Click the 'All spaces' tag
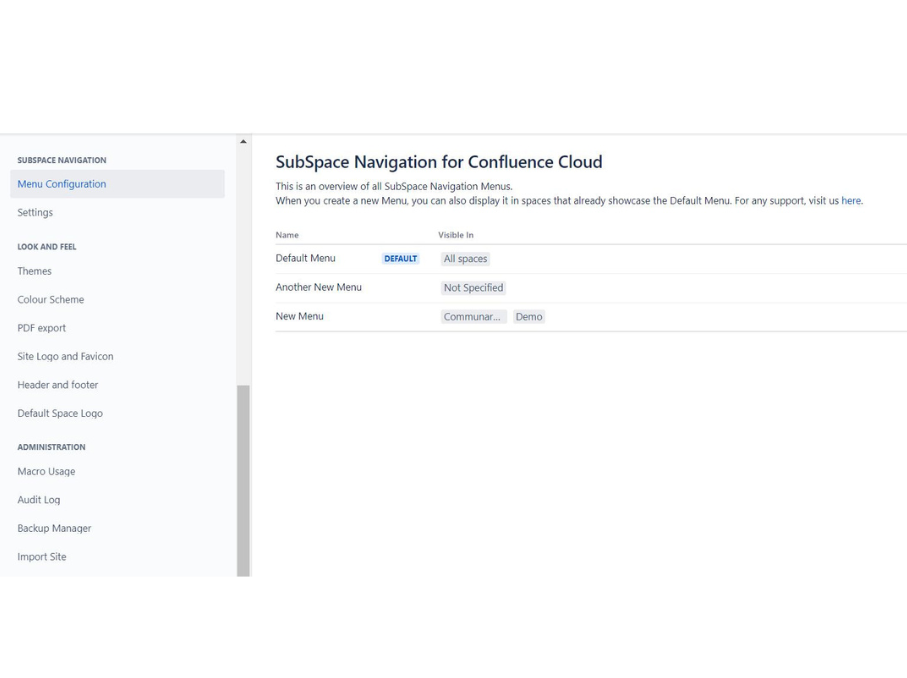The width and height of the screenshot is (907, 678). pyautogui.click(x=465, y=259)
